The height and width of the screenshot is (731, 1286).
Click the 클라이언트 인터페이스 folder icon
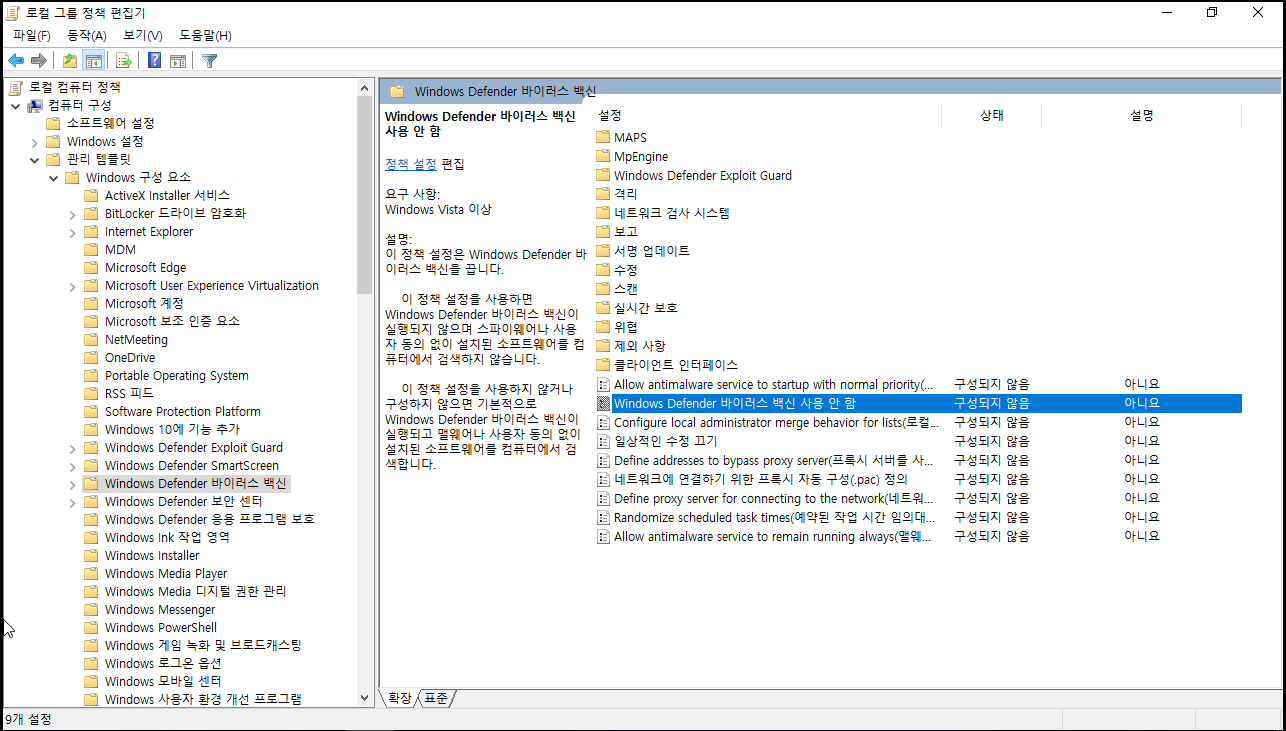603,365
